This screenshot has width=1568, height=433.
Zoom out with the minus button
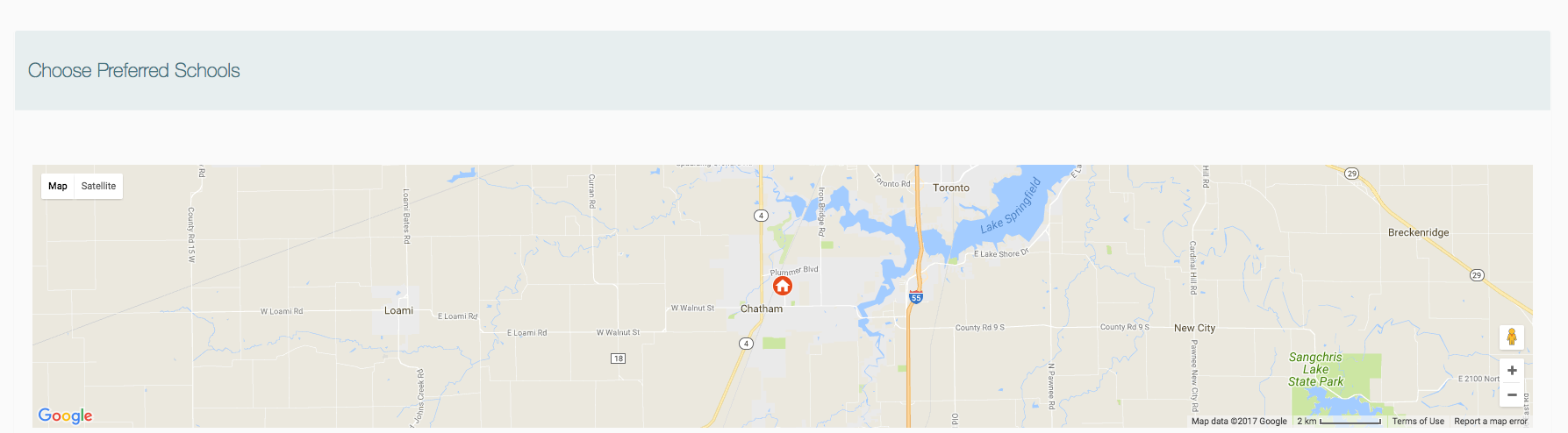tap(1511, 394)
